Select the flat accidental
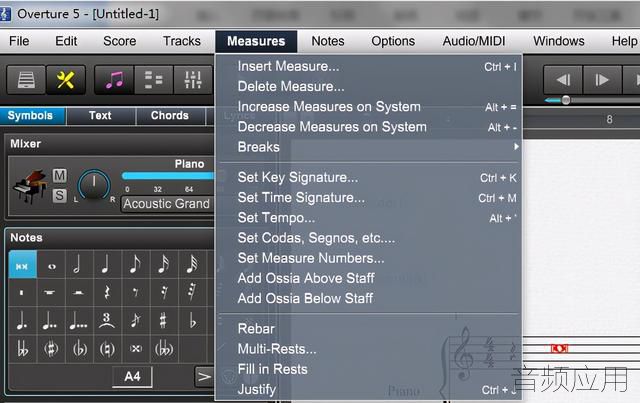The height and width of the screenshot is (403, 640). [192, 321]
